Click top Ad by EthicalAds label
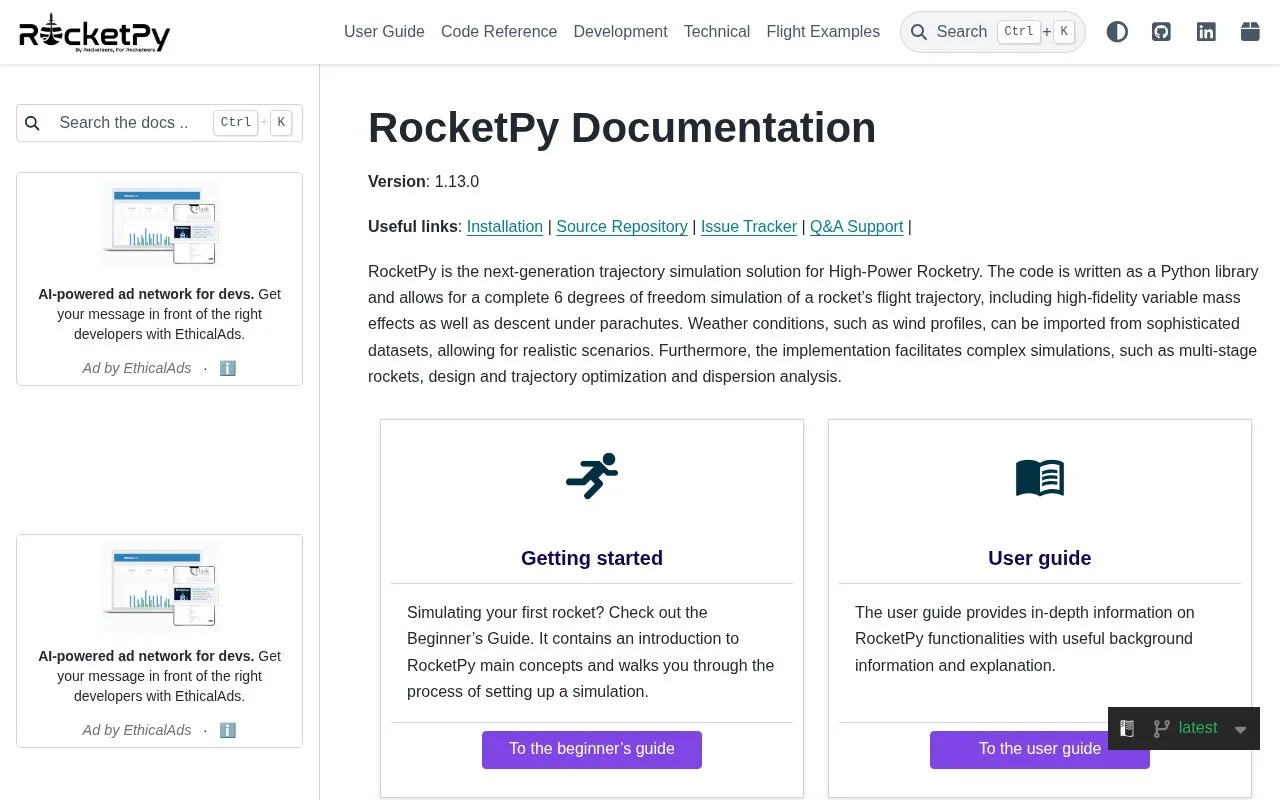This screenshot has width=1280, height=800. [x=137, y=368]
